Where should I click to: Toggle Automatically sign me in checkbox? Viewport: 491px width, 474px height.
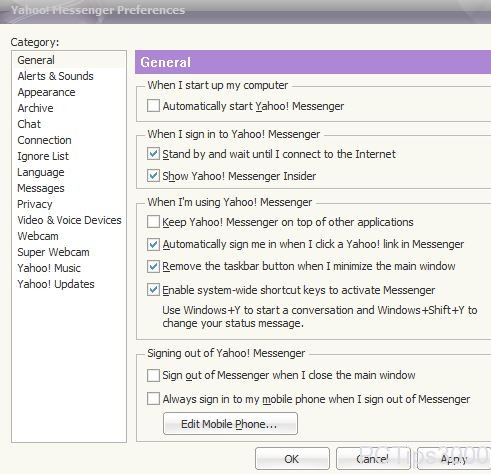(x=153, y=244)
